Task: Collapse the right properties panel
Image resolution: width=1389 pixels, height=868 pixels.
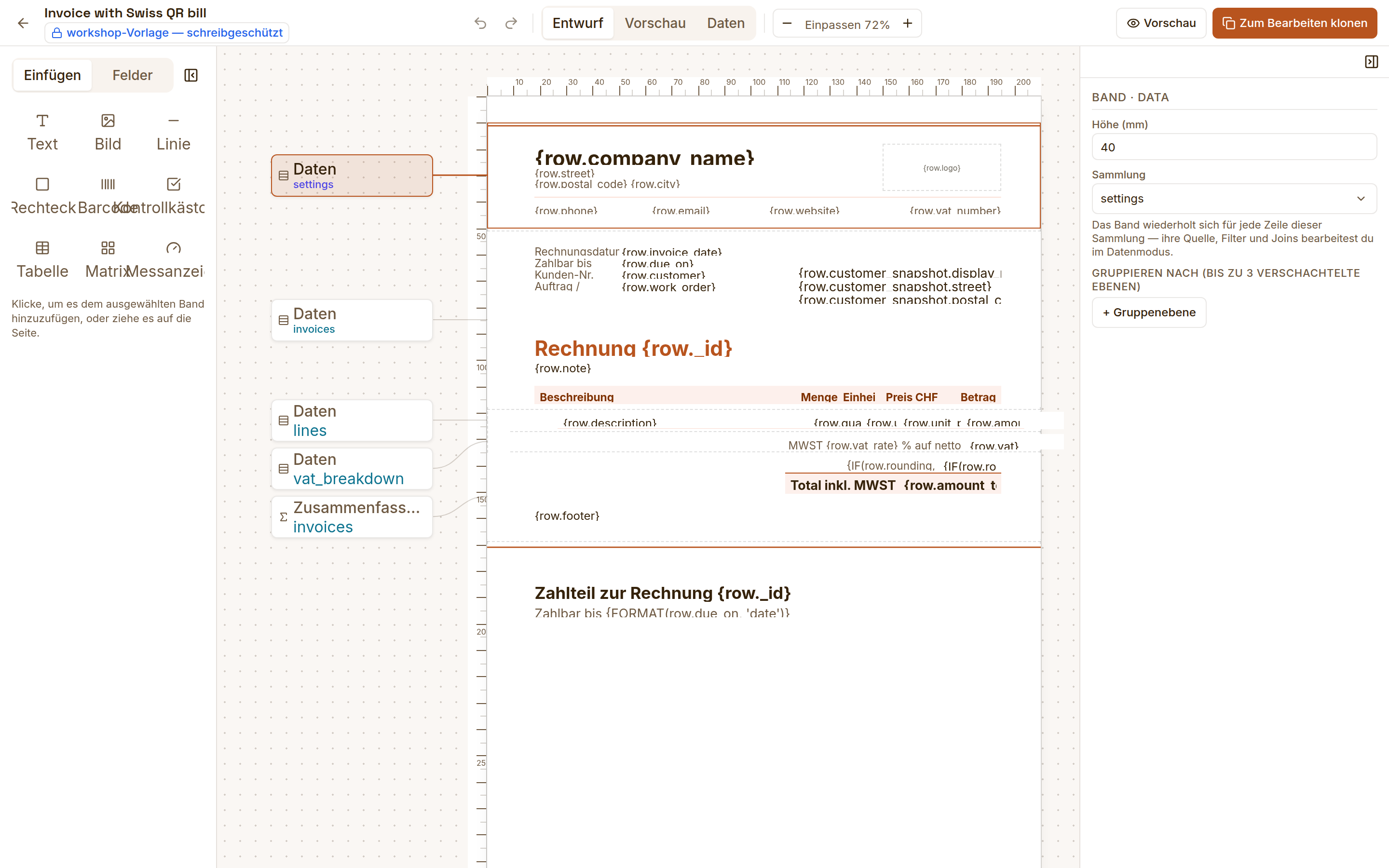Action: (x=1371, y=62)
